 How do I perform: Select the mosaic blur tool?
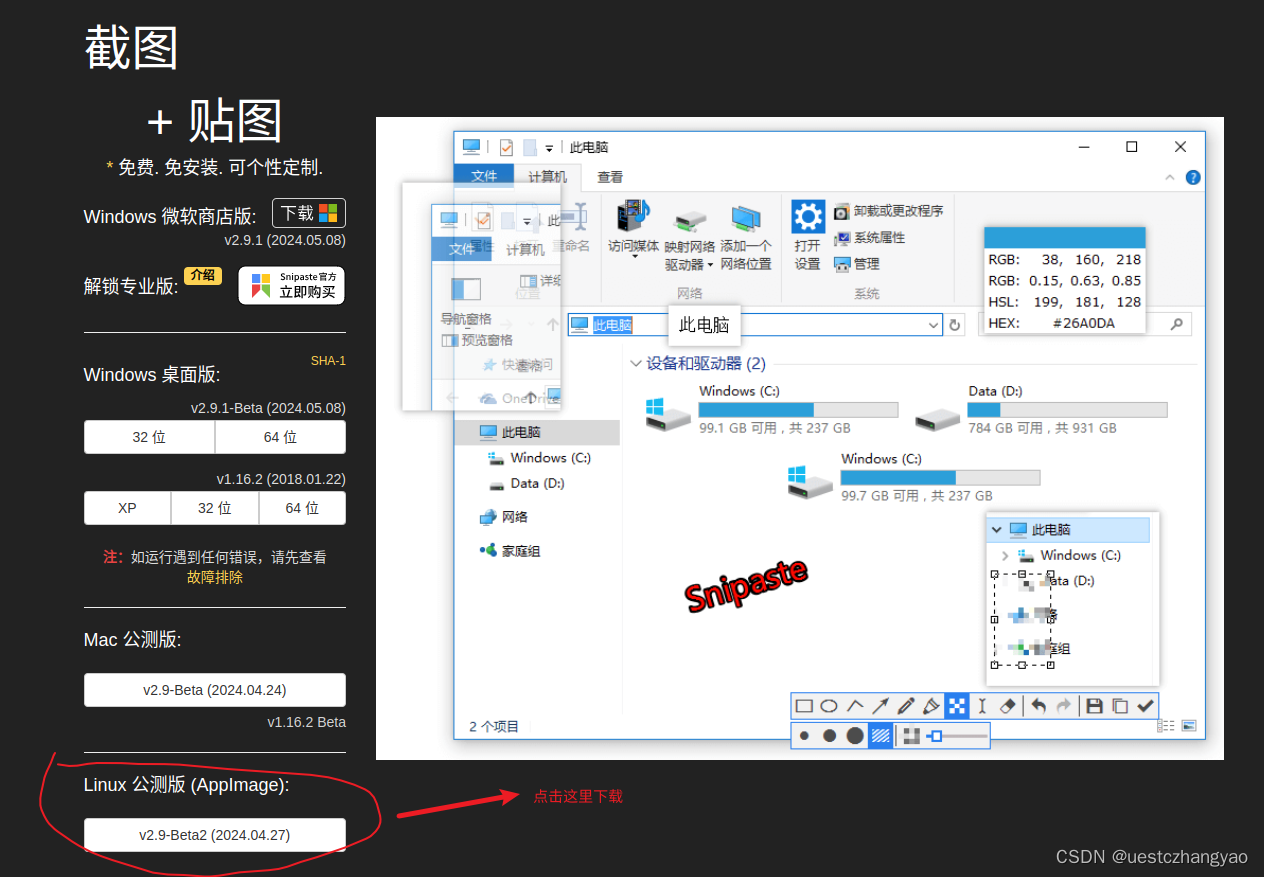(x=957, y=706)
